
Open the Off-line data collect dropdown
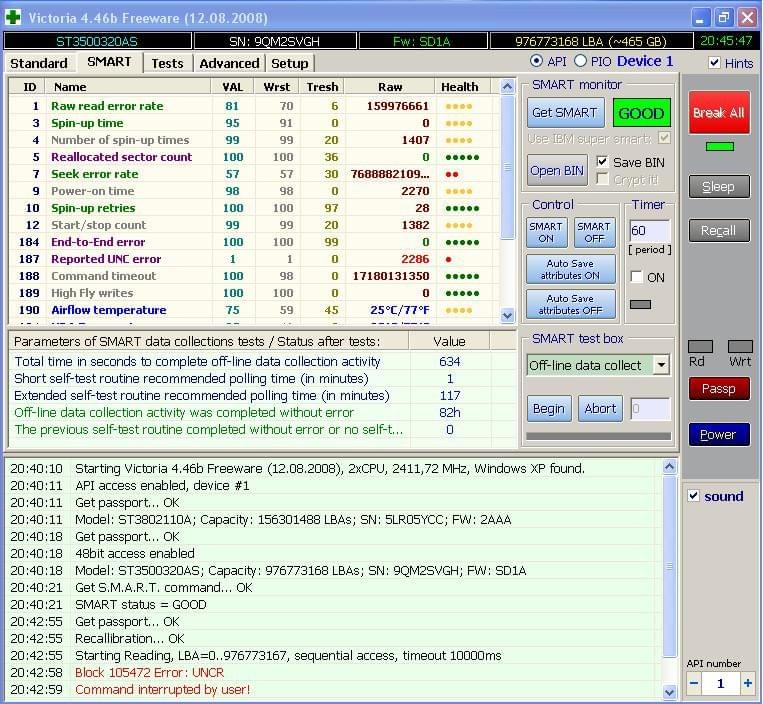click(x=661, y=365)
